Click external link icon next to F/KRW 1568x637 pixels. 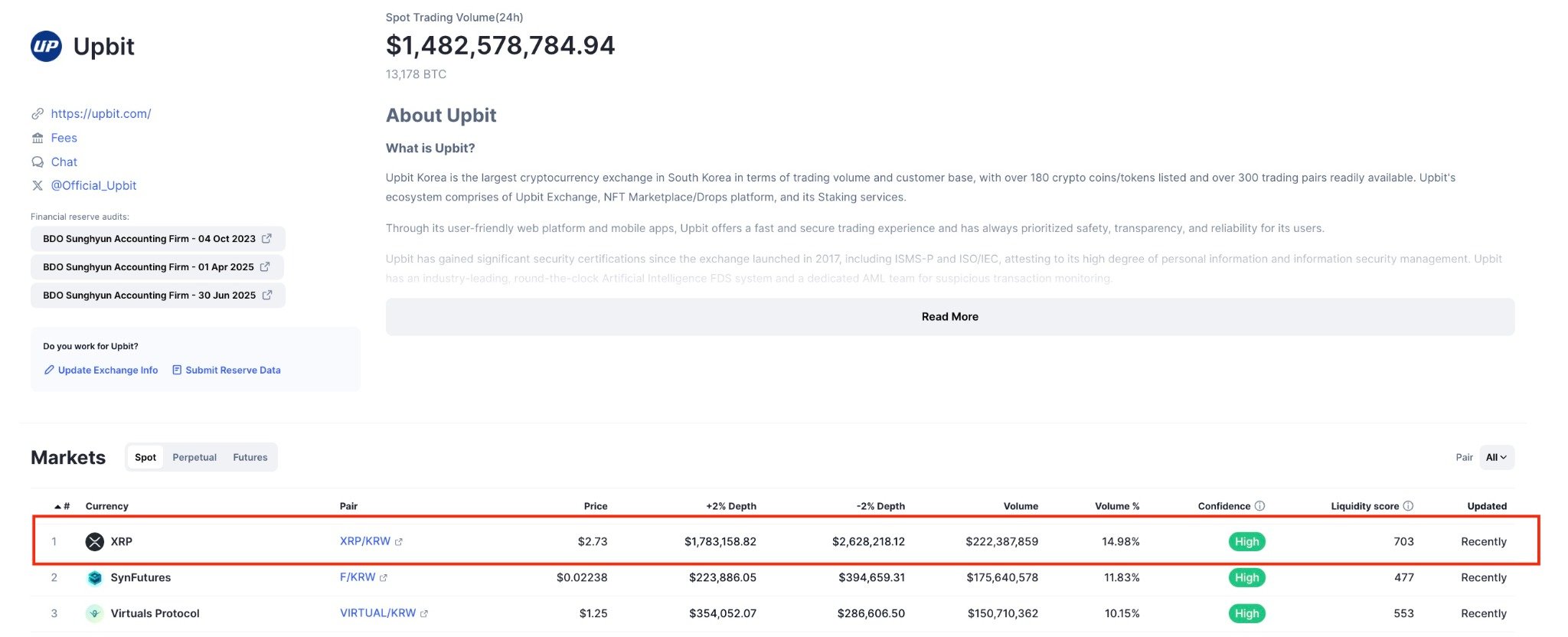384,577
